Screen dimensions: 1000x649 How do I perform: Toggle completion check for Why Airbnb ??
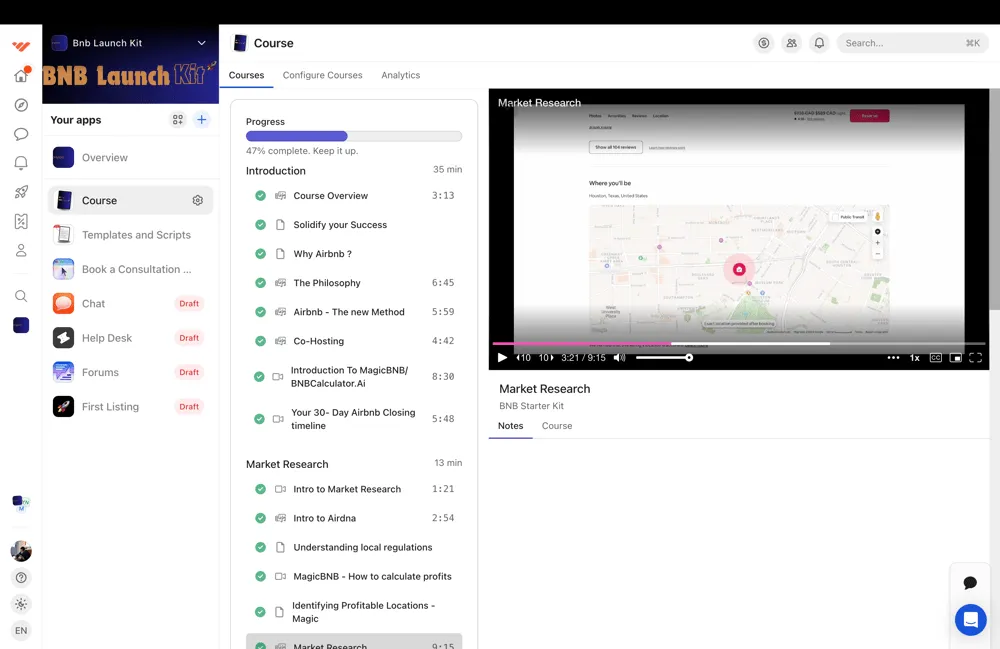[260, 254]
